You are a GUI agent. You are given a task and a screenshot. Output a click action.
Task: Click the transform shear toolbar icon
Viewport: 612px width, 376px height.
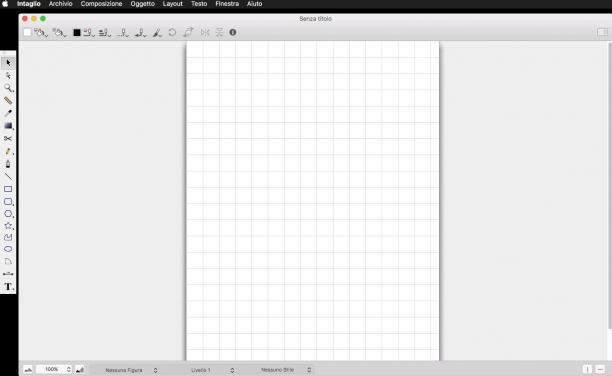pos(189,32)
